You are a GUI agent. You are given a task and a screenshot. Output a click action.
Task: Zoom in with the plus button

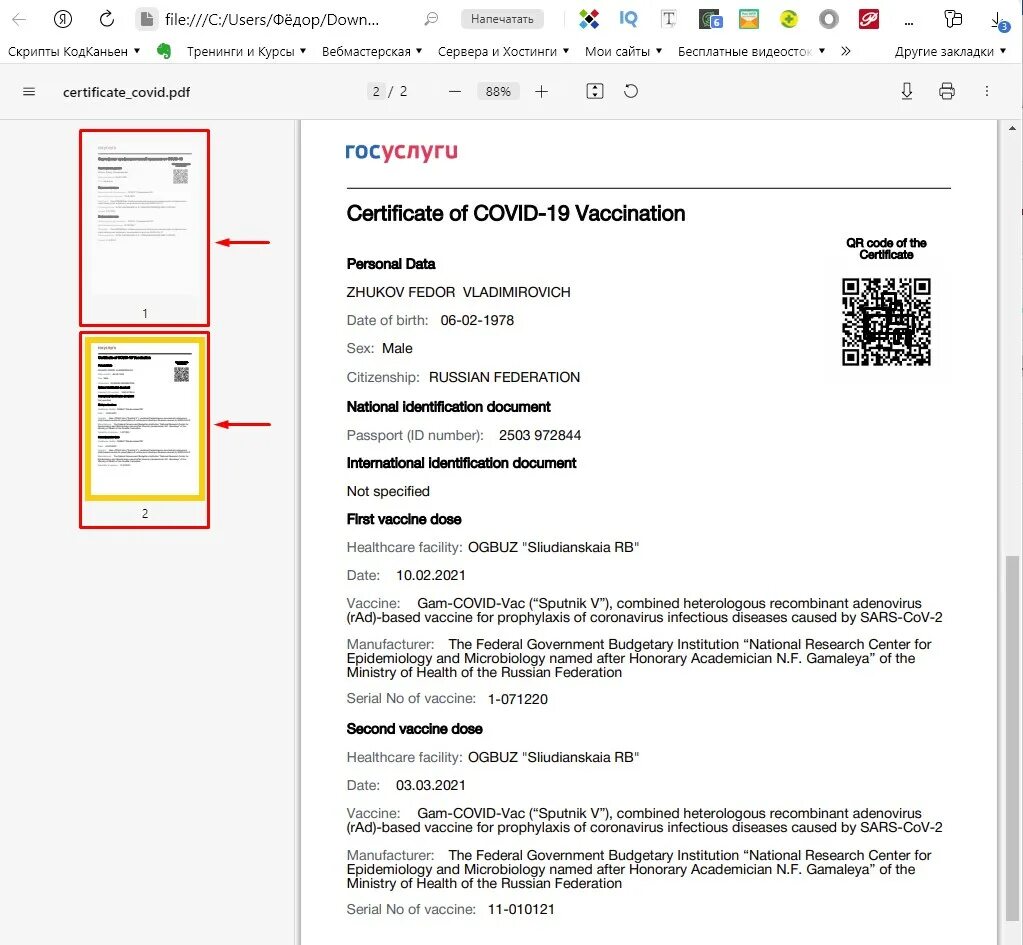pyautogui.click(x=542, y=92)
